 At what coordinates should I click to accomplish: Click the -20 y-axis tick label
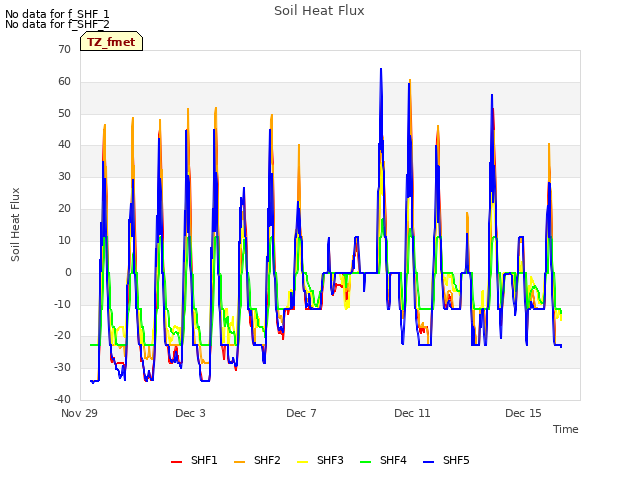click(x=62, y=336)
